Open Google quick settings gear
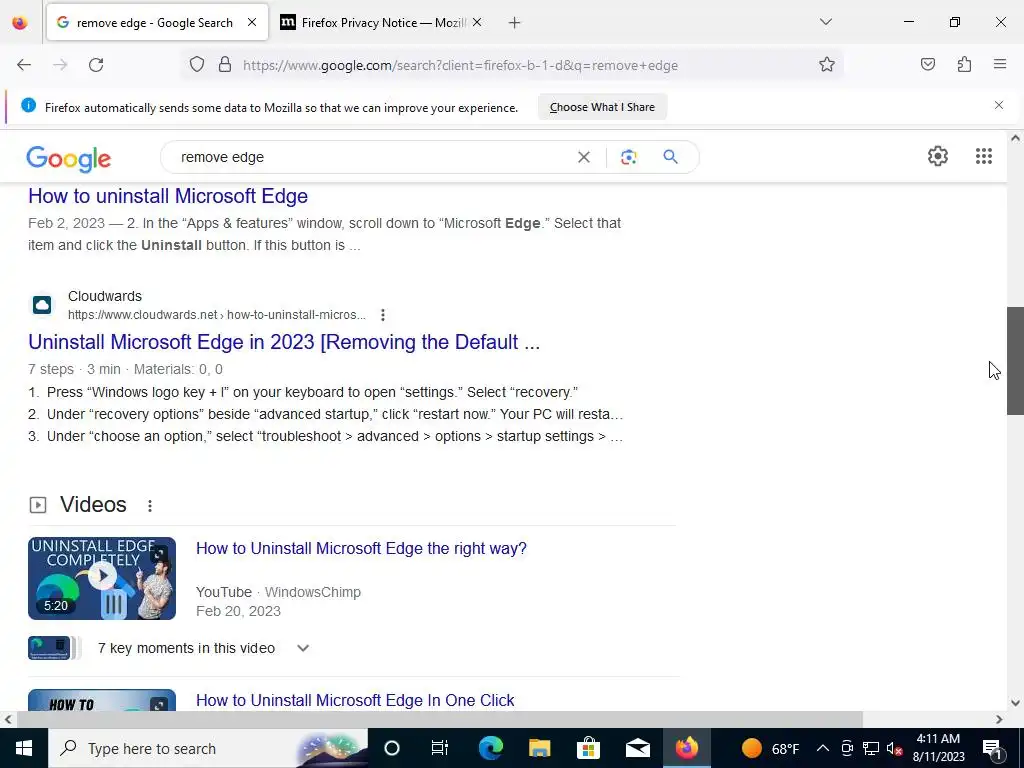 click(938, 156)
